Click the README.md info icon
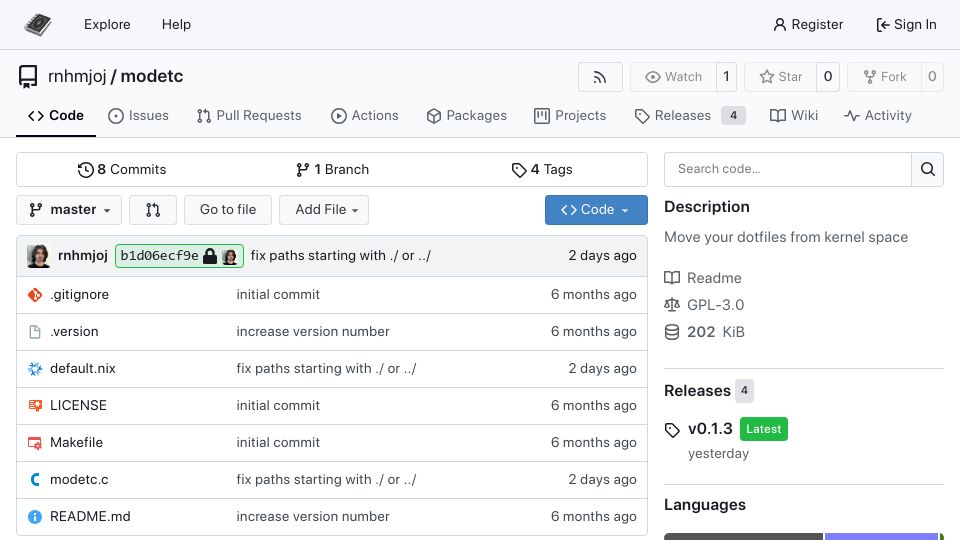The height and width of the screenshot is (540, 960). tap(35, 517)
